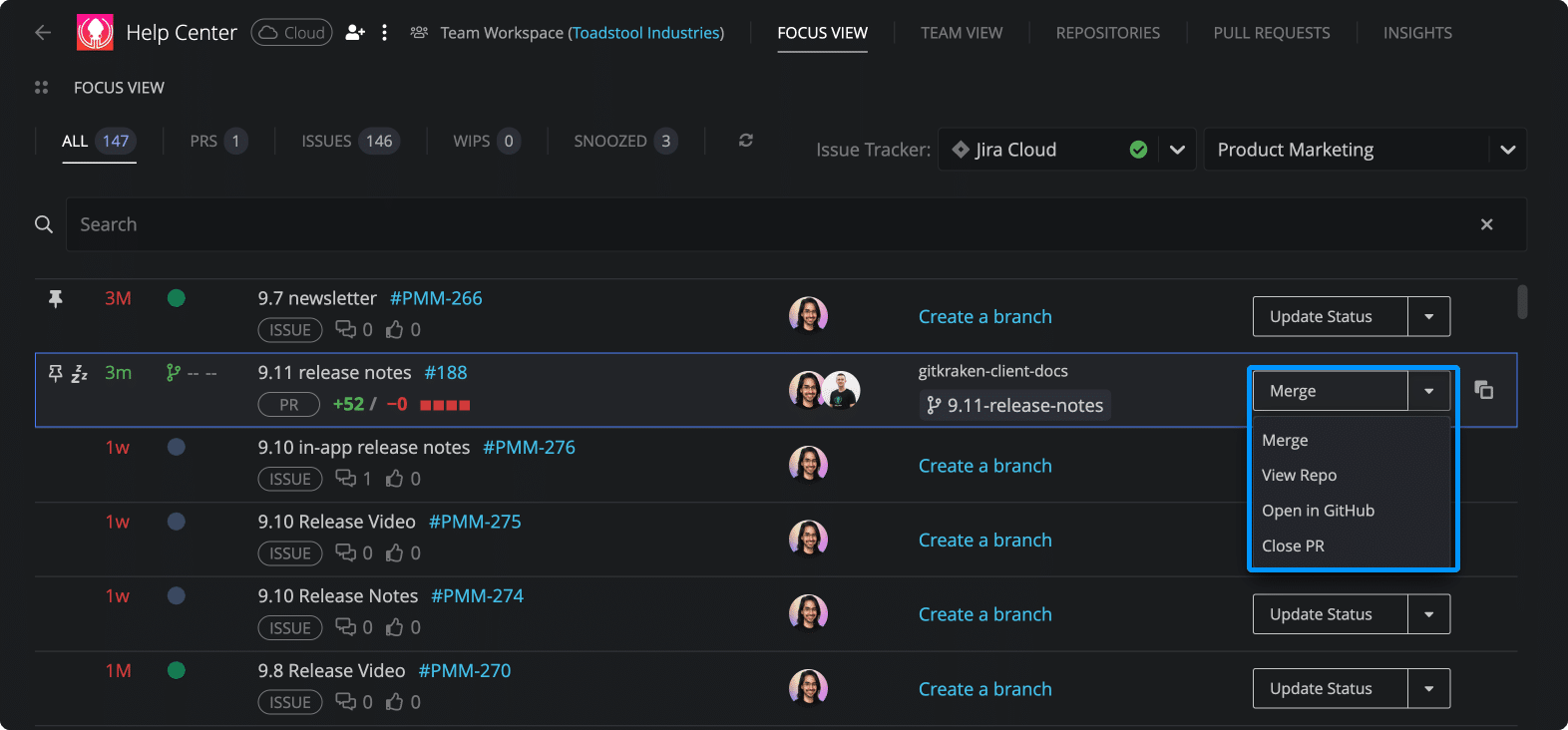Open the Toadstool Industries link
Screen dimensions: 1568x730
point(646,33)
